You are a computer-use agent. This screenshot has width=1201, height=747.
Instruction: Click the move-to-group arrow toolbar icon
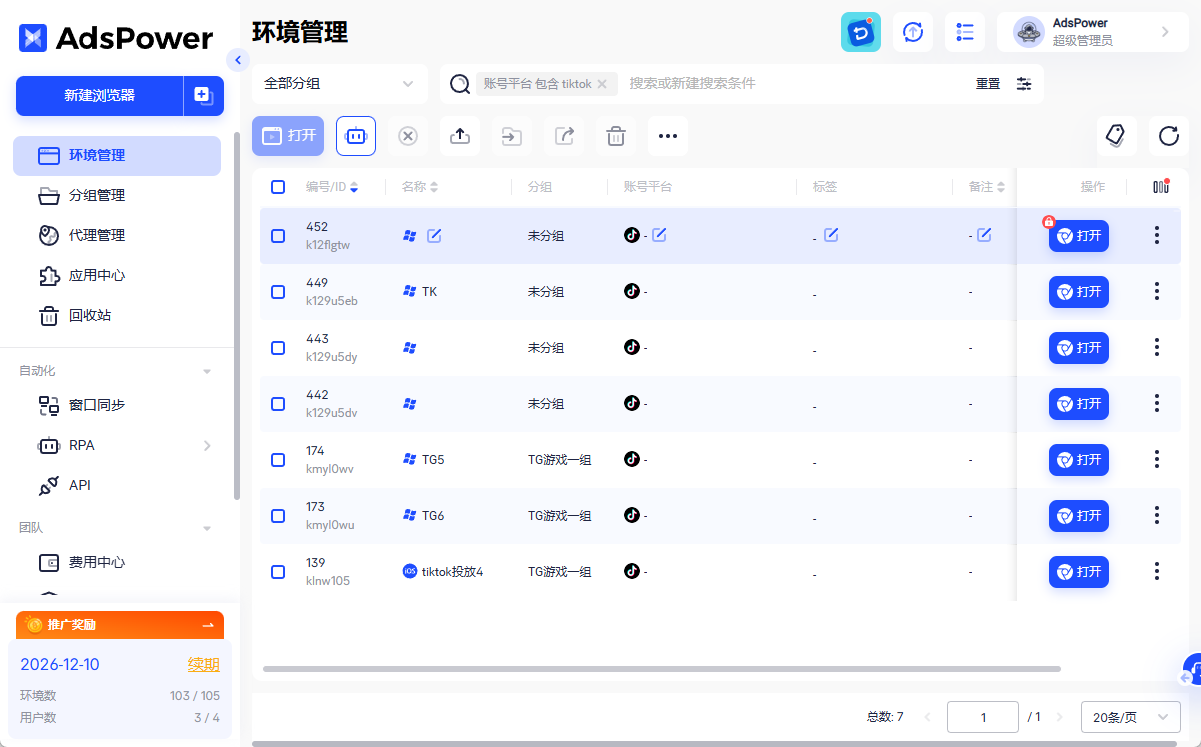[512, 136]
